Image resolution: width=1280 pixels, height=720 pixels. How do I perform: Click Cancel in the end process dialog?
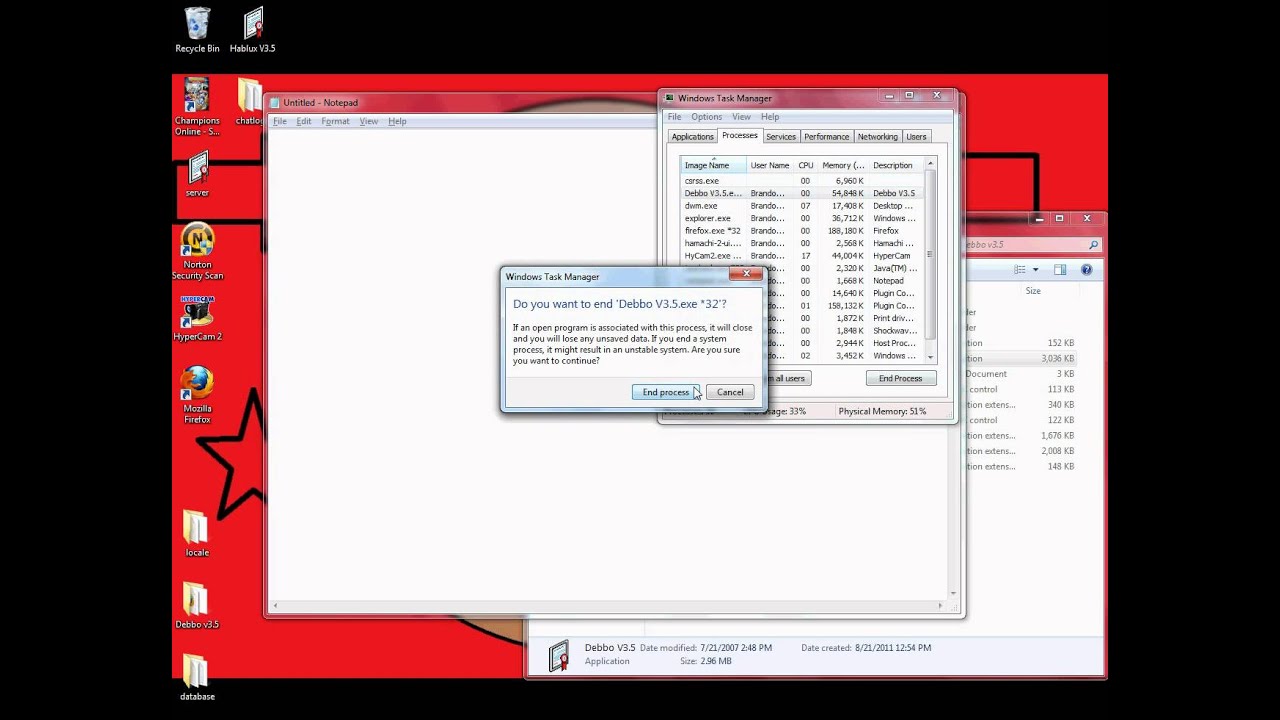(x=730, y=392)
